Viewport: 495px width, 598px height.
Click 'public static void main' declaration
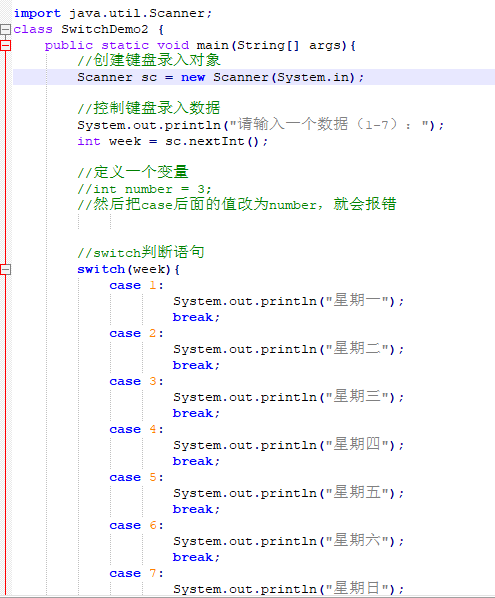(200, 45)
